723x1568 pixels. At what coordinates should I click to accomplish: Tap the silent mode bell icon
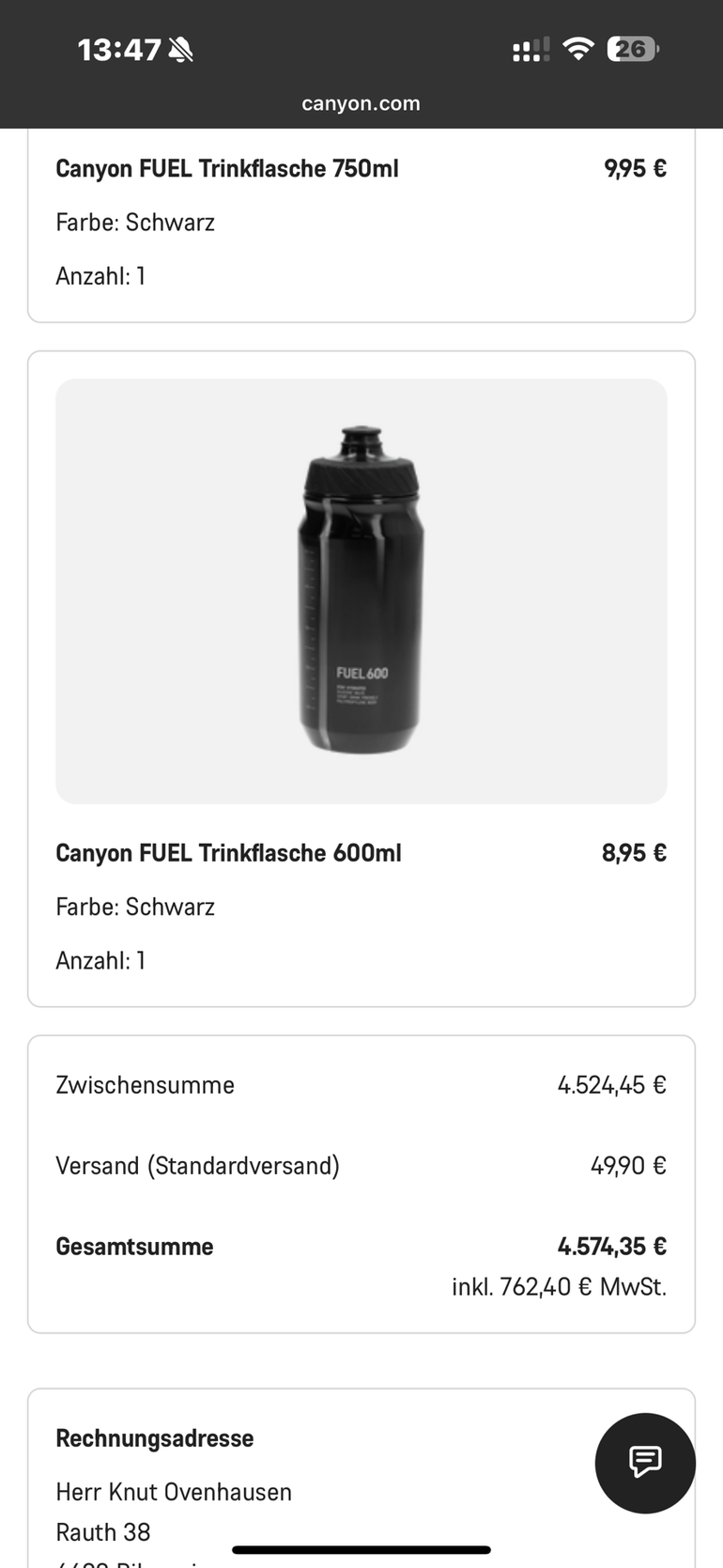coord(180,50)
